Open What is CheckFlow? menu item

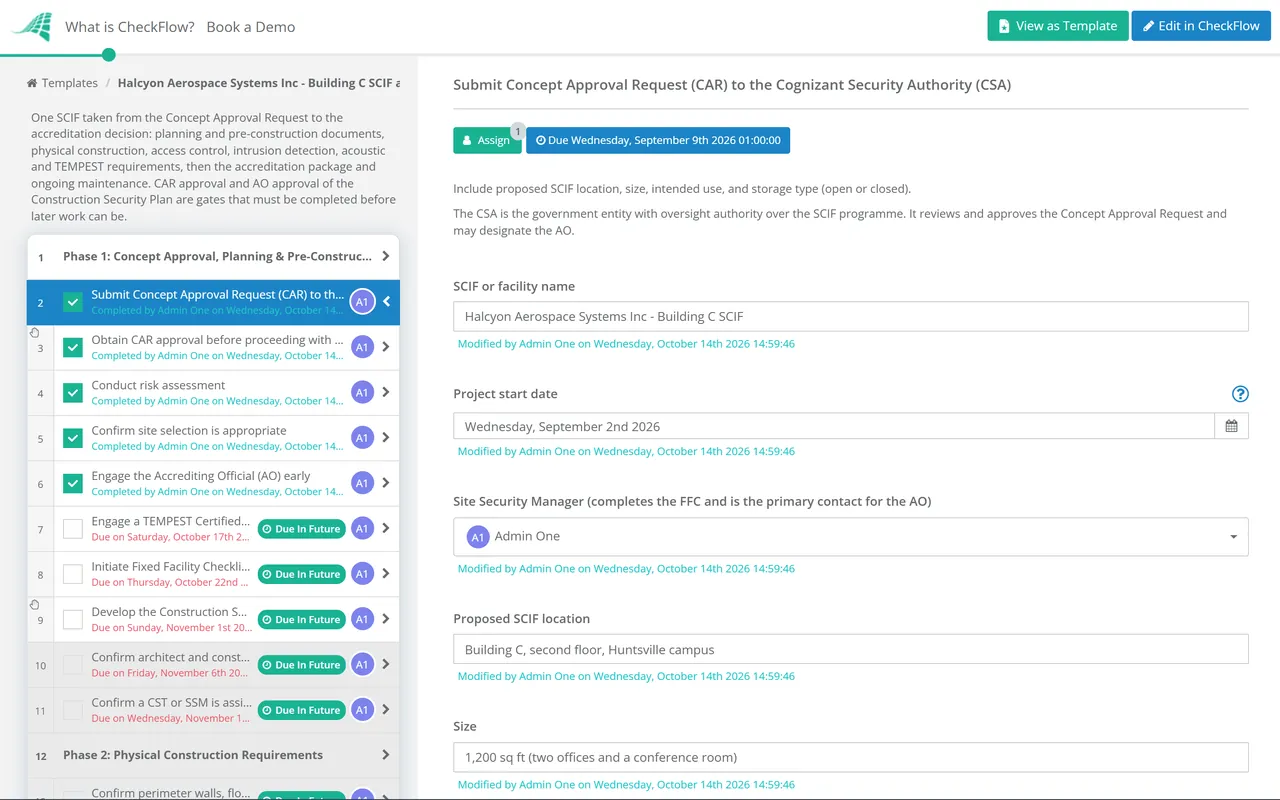pos(130,27)
